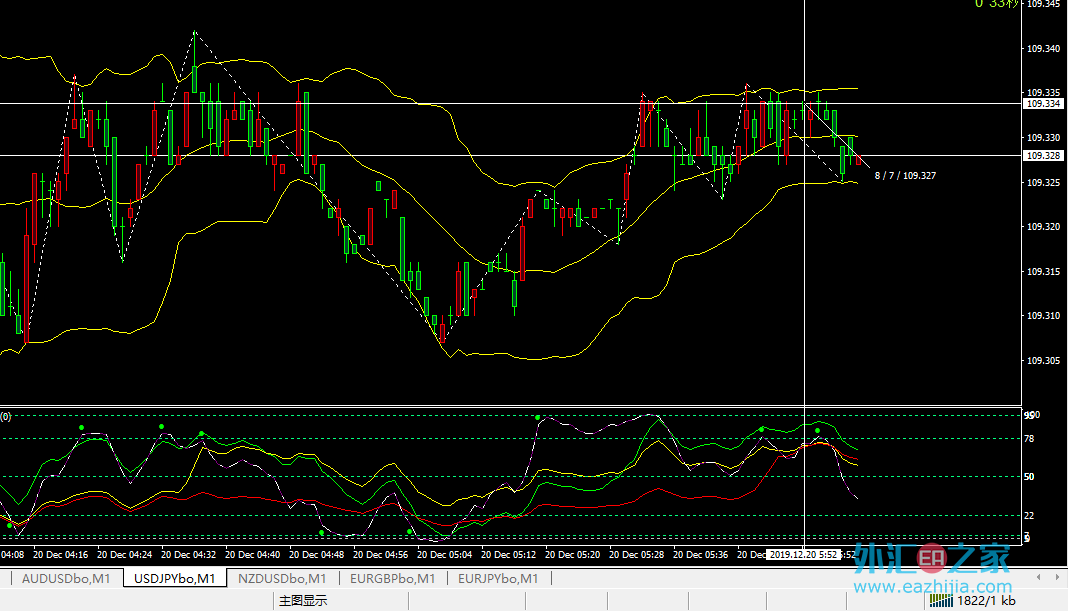Click the highlighted 109.334 price label
This screenshot has width=1068, height=611.
(1043, 104)
